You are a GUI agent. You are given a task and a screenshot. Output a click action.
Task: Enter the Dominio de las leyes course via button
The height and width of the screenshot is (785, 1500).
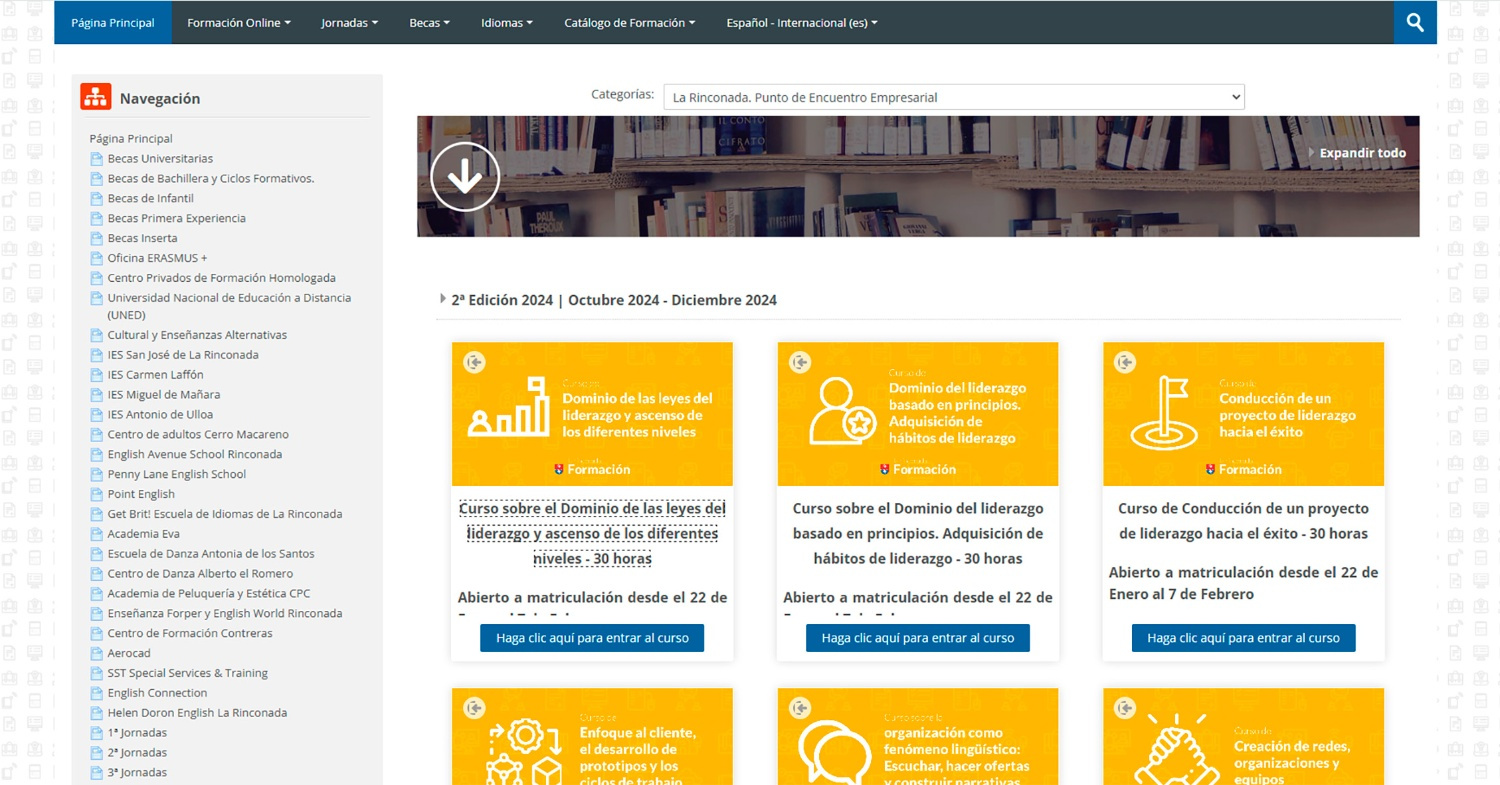click(592, 638)
